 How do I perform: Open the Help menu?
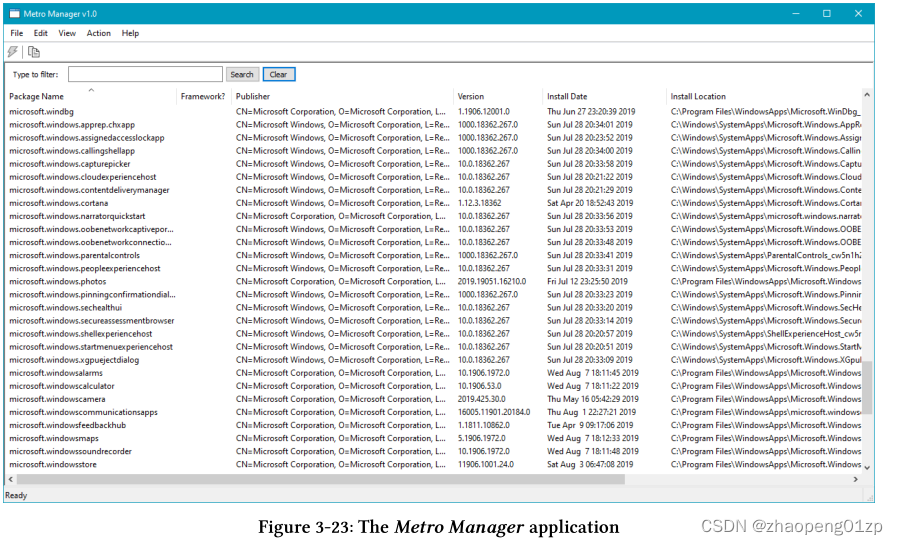(130, 33)
